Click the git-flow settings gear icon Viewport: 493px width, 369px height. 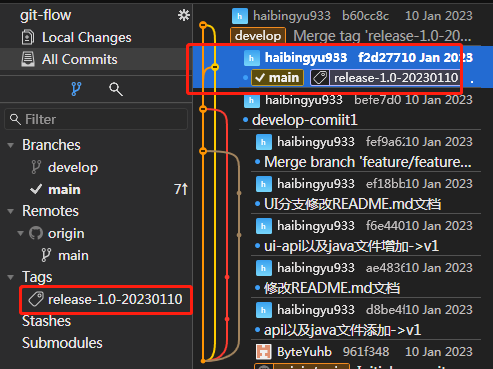click(x=184, y=15)
